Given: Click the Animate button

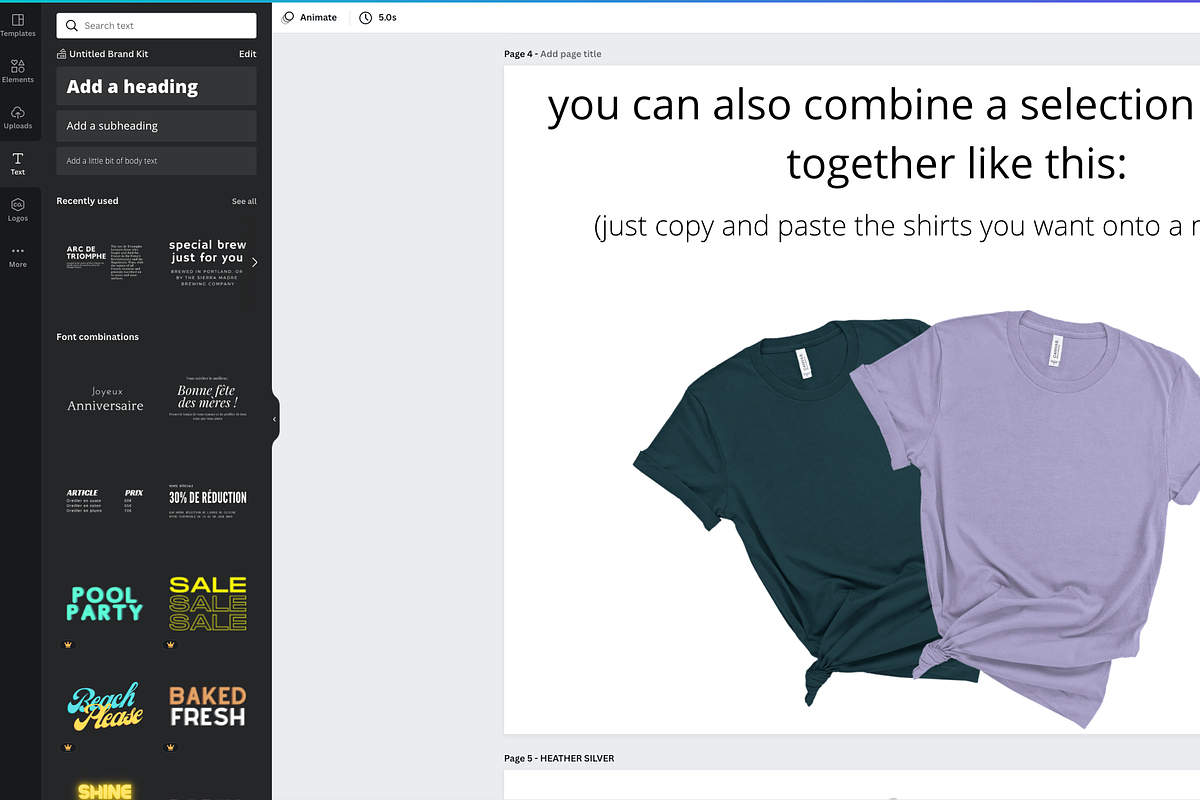Looking at the screenshot, I should (309, 17).
